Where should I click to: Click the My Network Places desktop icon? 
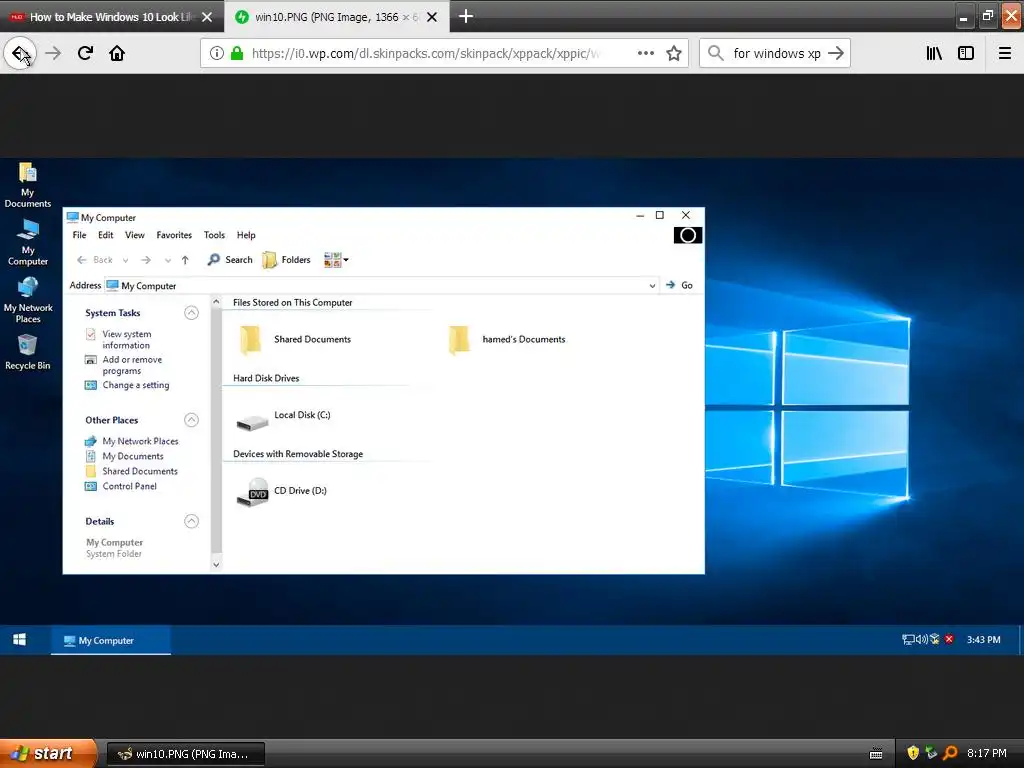tap(27, 300)
